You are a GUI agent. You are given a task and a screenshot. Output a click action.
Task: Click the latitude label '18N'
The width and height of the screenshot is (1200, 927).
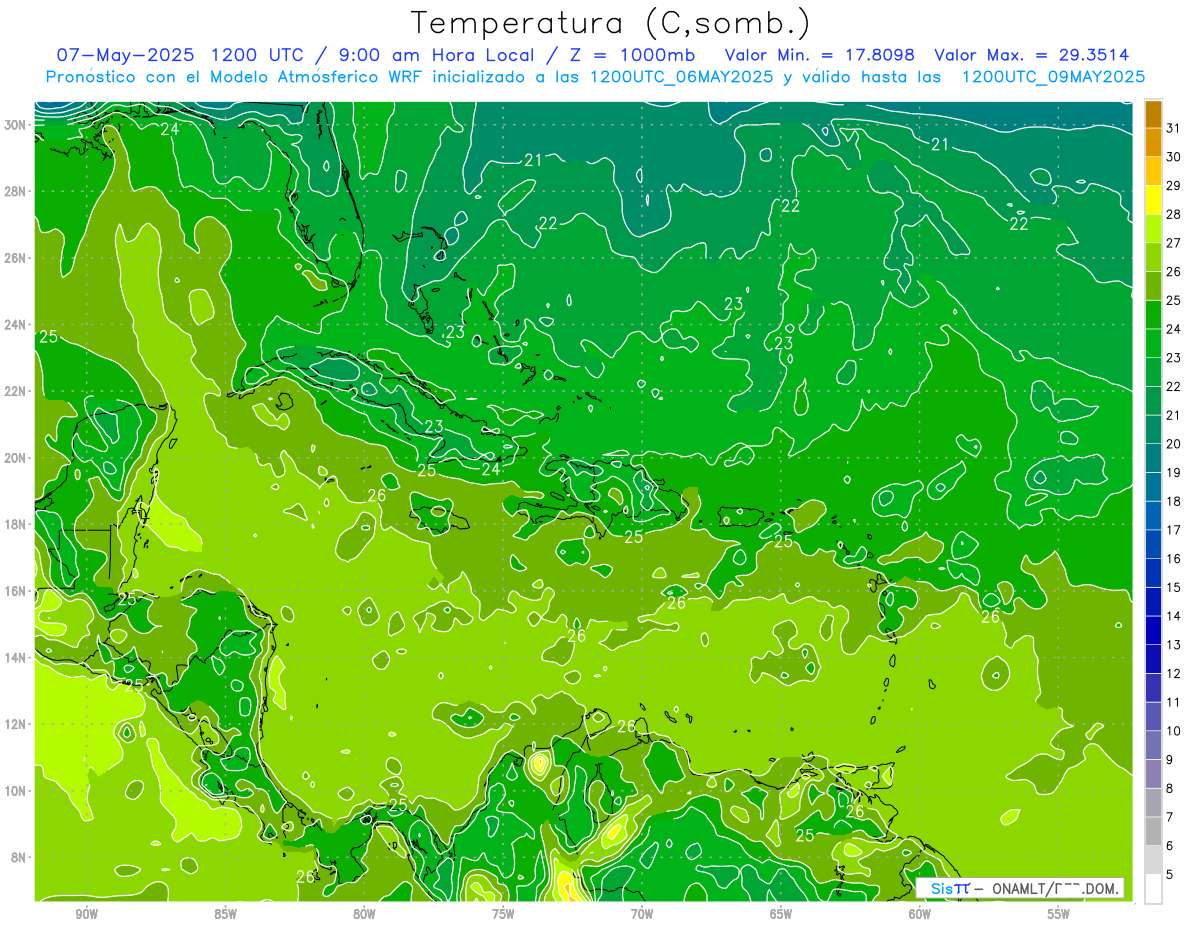tap(16, 524)
